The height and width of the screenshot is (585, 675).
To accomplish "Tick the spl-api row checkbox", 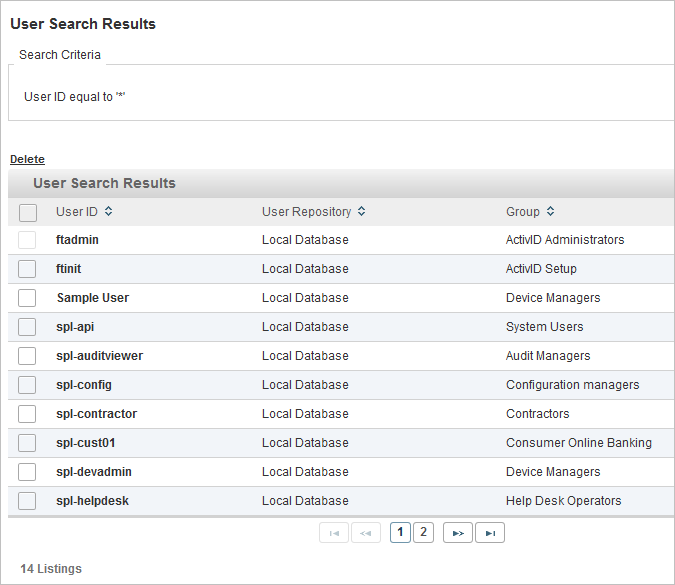I will (27, 327).
